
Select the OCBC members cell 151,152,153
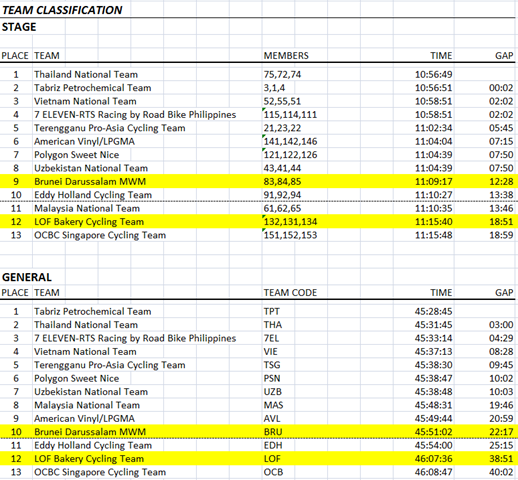[x=290, y=235]
